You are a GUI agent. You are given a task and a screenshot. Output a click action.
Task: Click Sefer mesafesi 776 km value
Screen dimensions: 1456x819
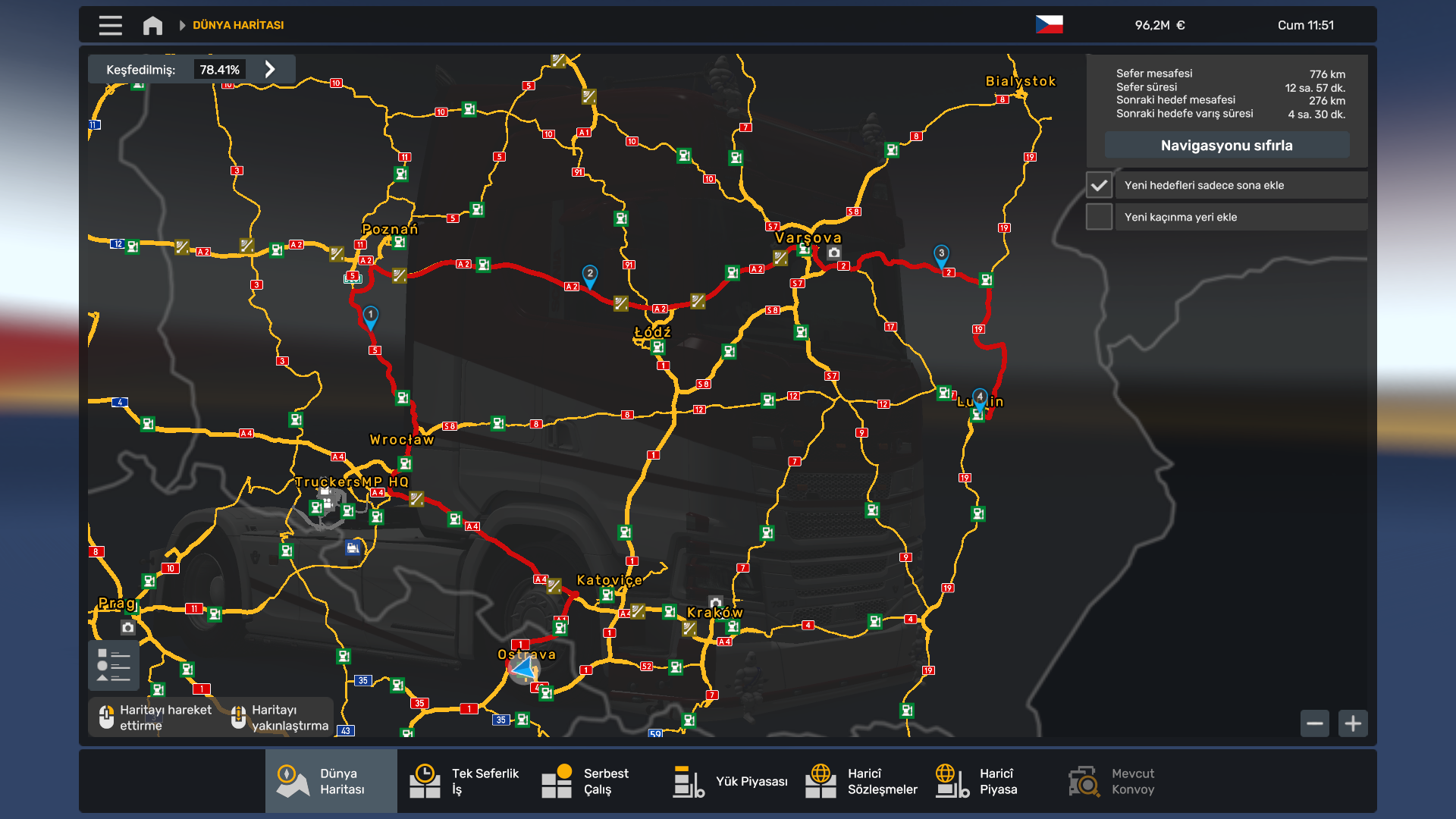[1327, 74]
